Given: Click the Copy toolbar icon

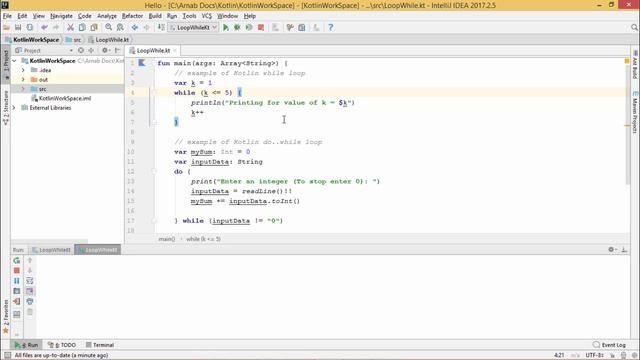Looking at the screenshot, I should 82,27.
